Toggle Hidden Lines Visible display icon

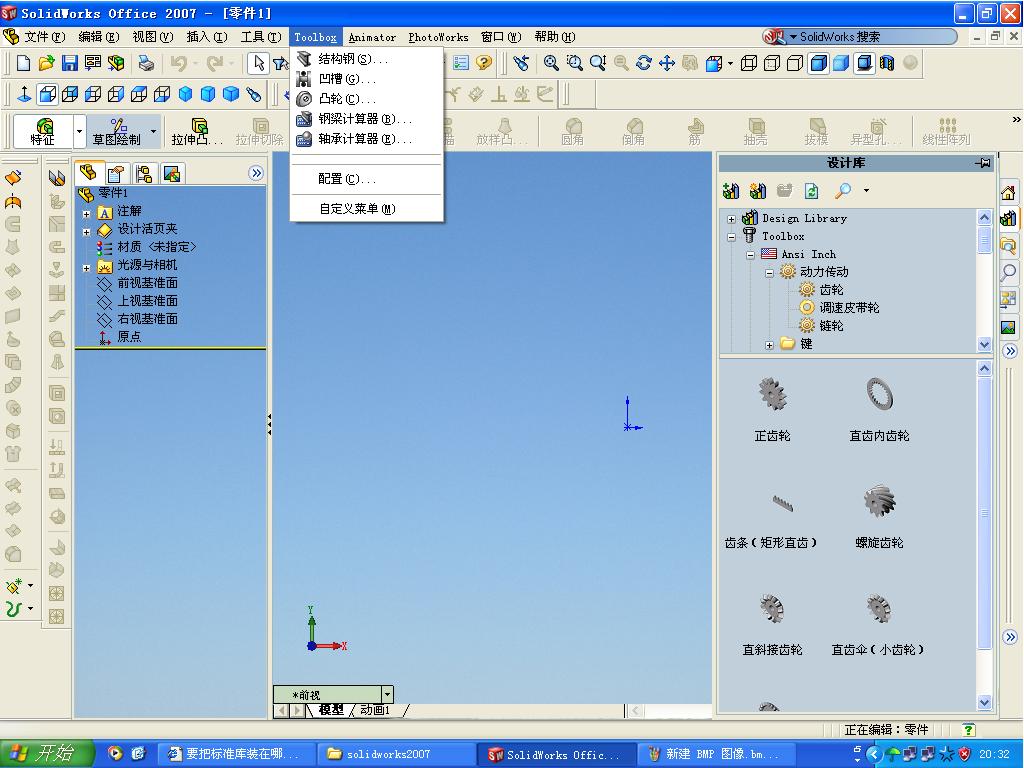772,63
